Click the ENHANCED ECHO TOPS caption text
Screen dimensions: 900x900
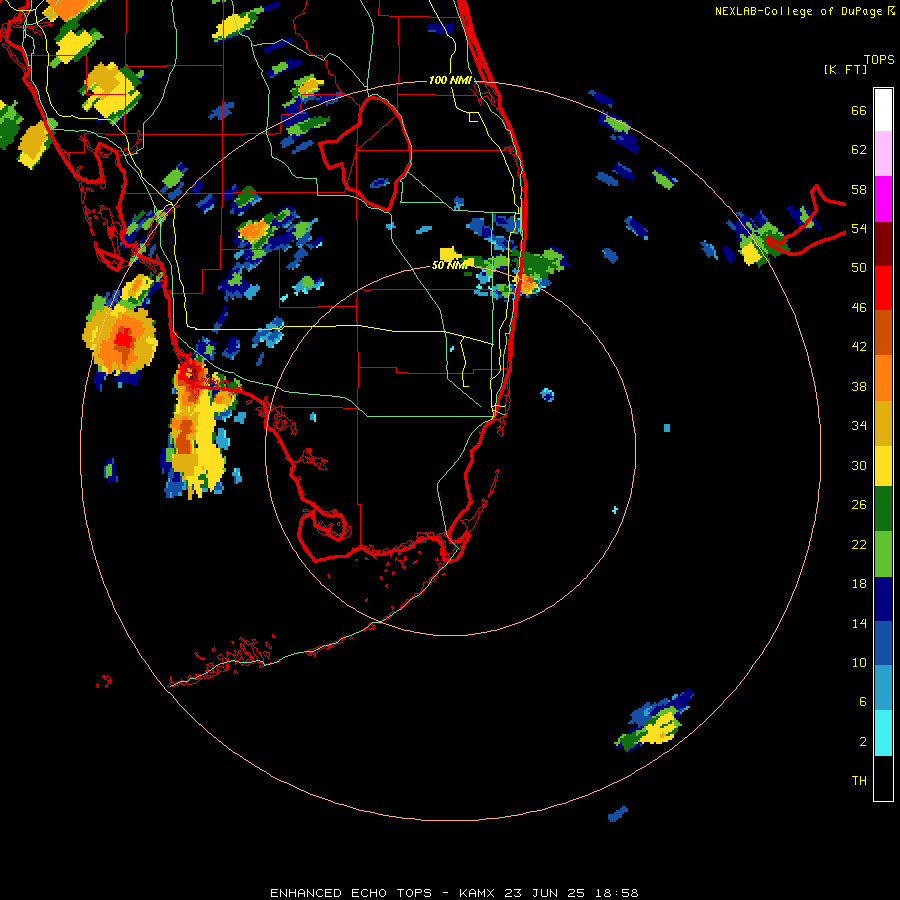(351, 893)
